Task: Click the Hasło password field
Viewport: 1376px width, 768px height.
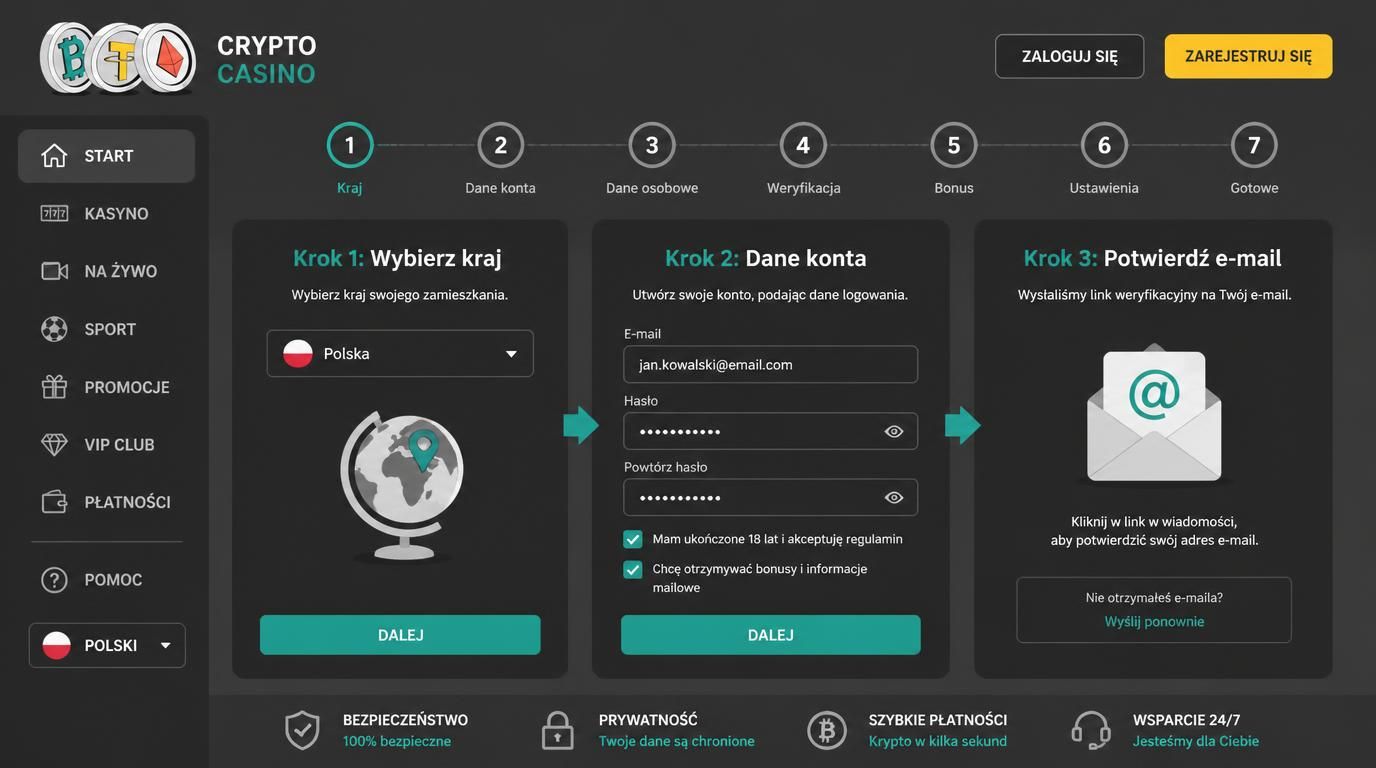Action: pyautogui.click(x=770, y=431)
